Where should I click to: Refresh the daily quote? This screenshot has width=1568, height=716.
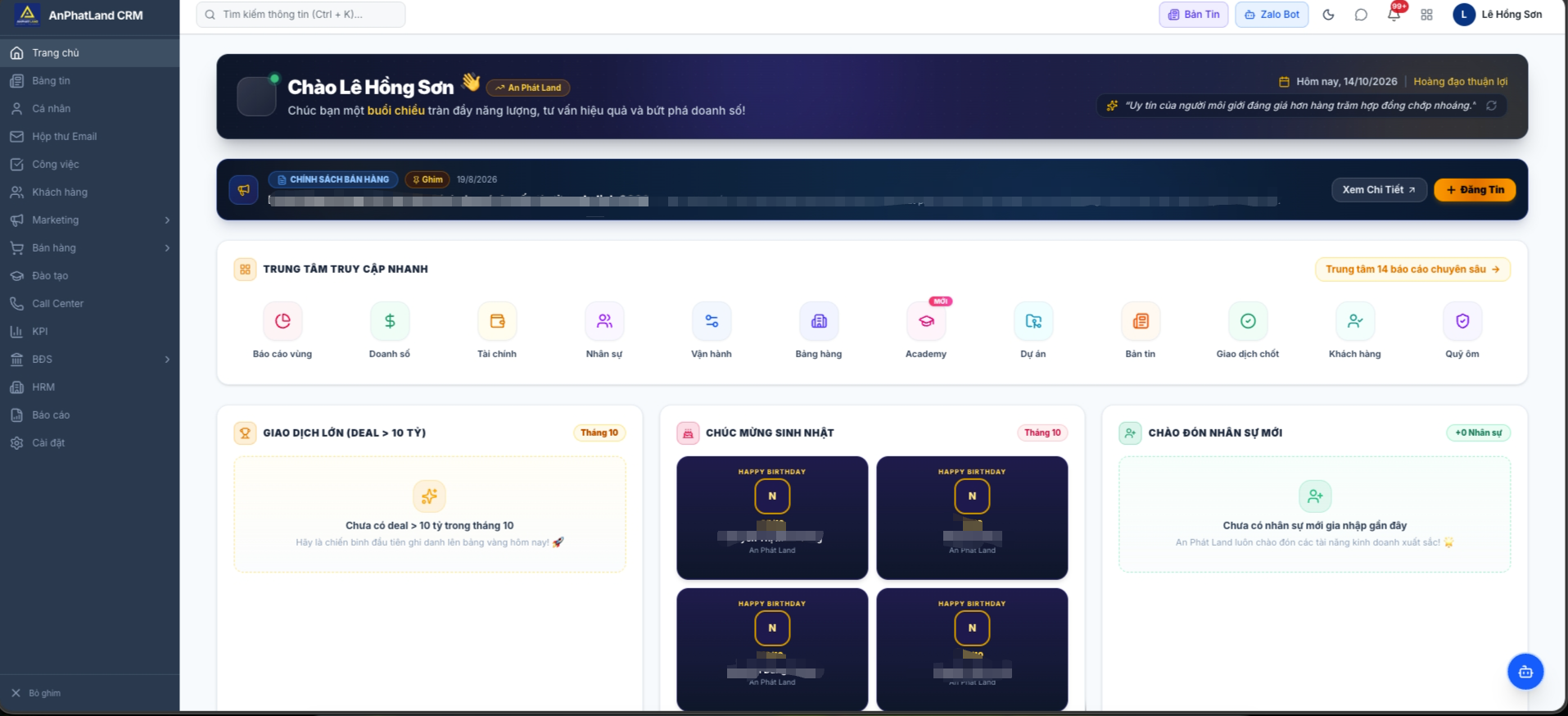click(1491, 106)
